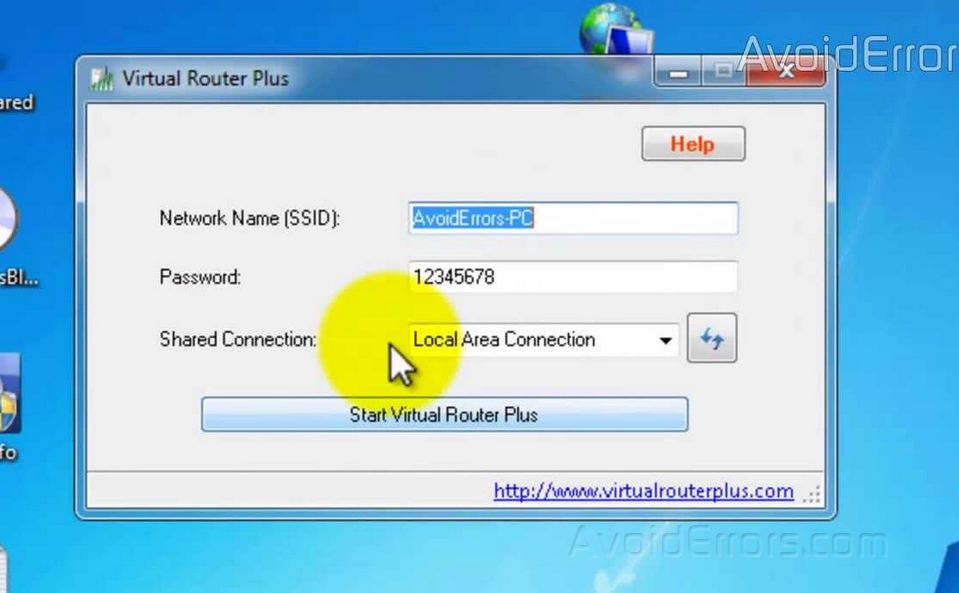
Task: Select Local Area Connection from the dropdown
Action: 504,339
